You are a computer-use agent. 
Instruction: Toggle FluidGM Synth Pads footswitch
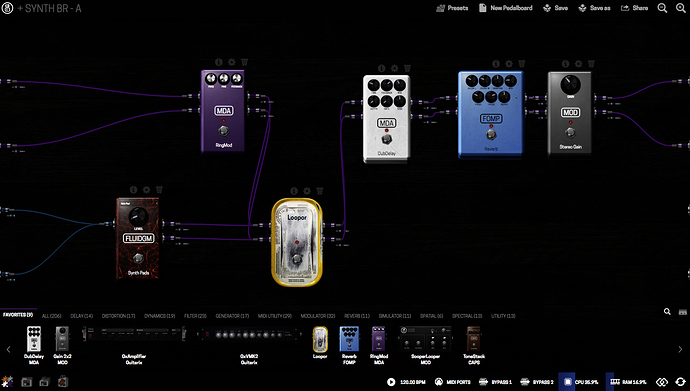click(x=138, y=258)
